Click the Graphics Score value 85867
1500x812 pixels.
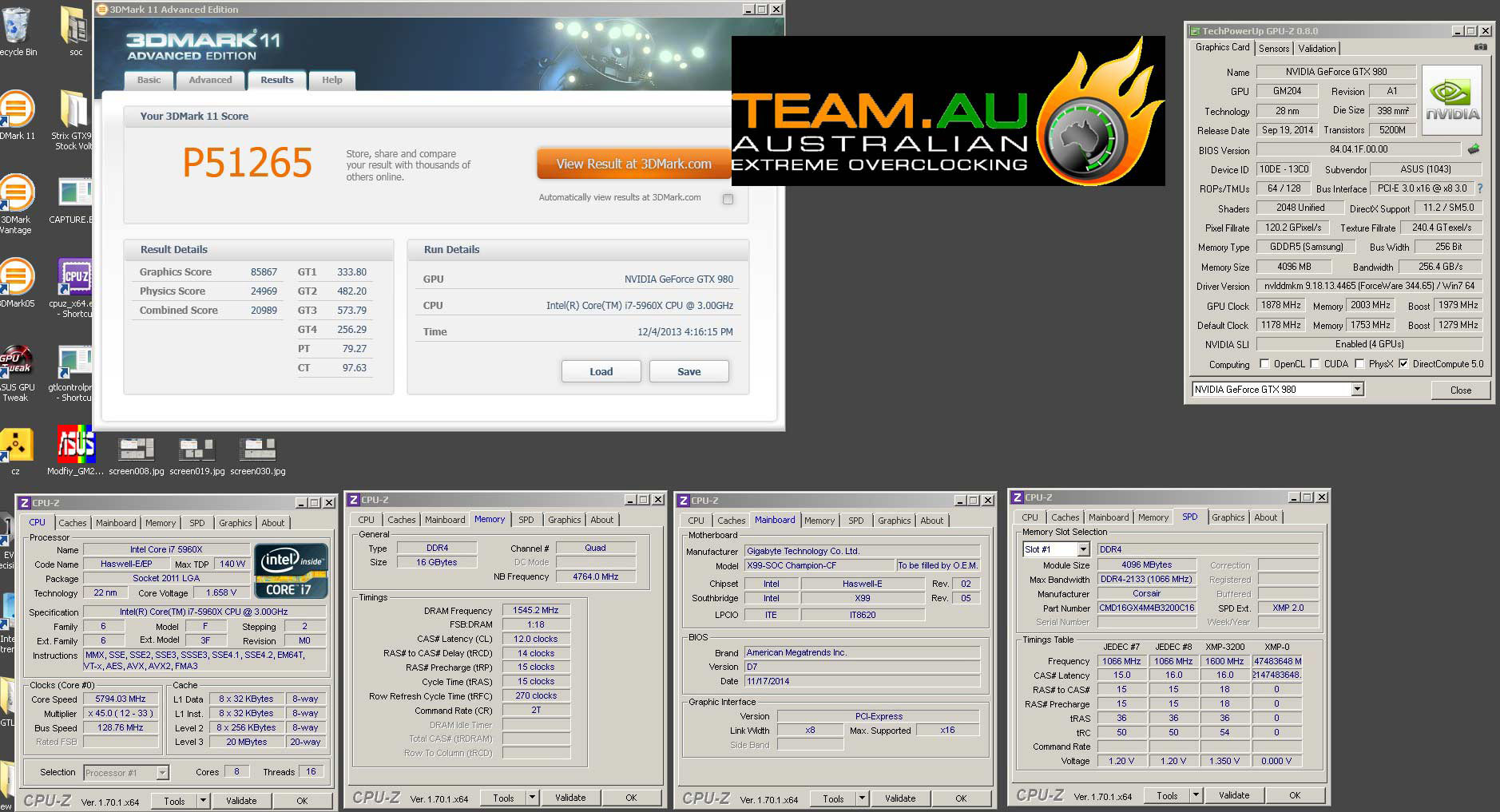(x=264, y=272)
